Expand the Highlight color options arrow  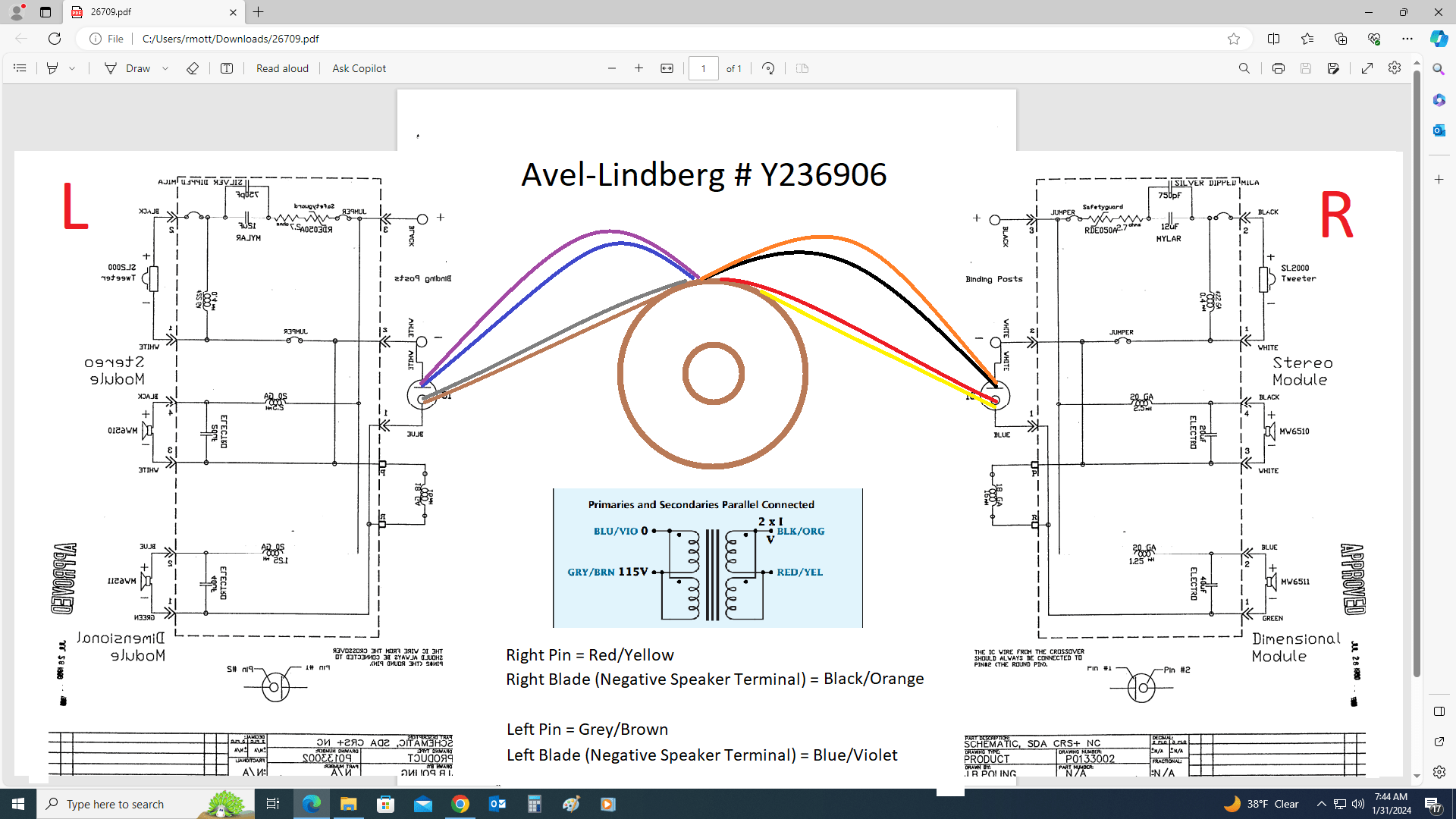point(72,68)
